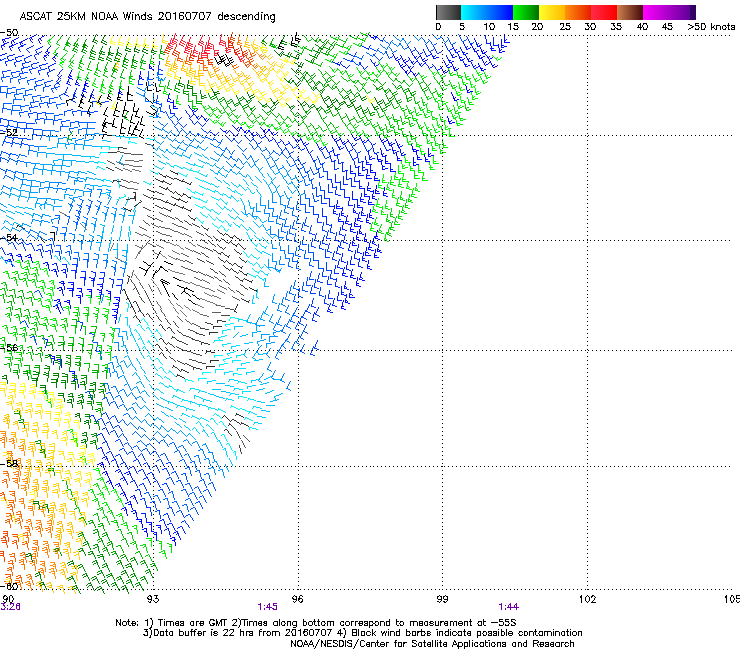Click the -52 latitude axis label

click(x=9, y=132)
